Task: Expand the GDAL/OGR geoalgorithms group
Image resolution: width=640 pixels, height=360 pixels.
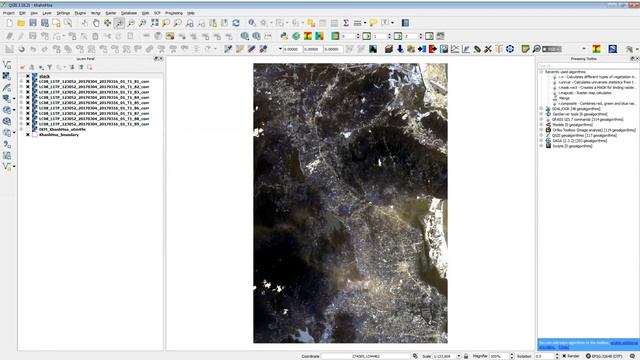Action: (542, 109)
